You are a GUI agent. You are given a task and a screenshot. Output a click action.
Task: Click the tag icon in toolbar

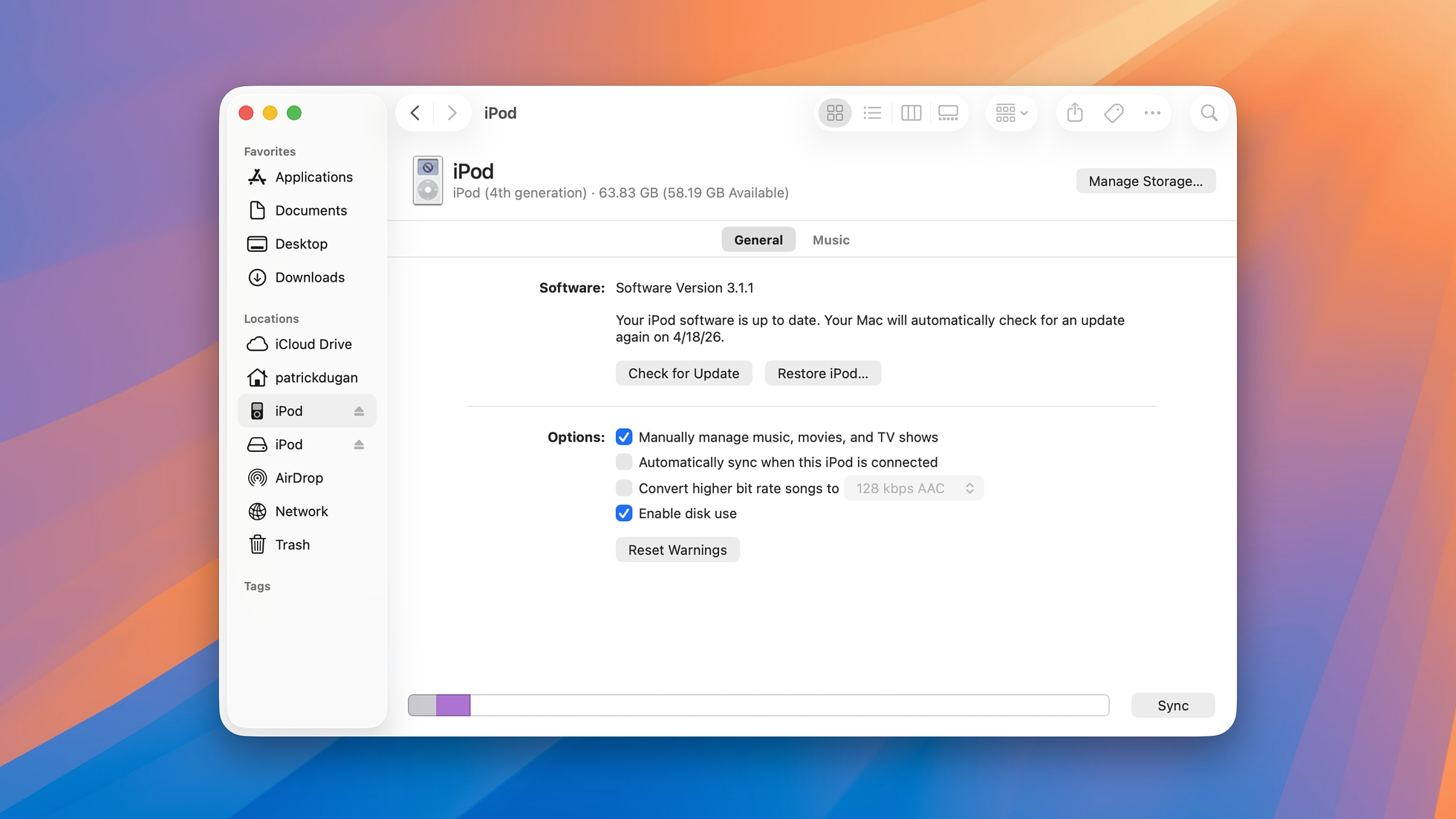1114,113
